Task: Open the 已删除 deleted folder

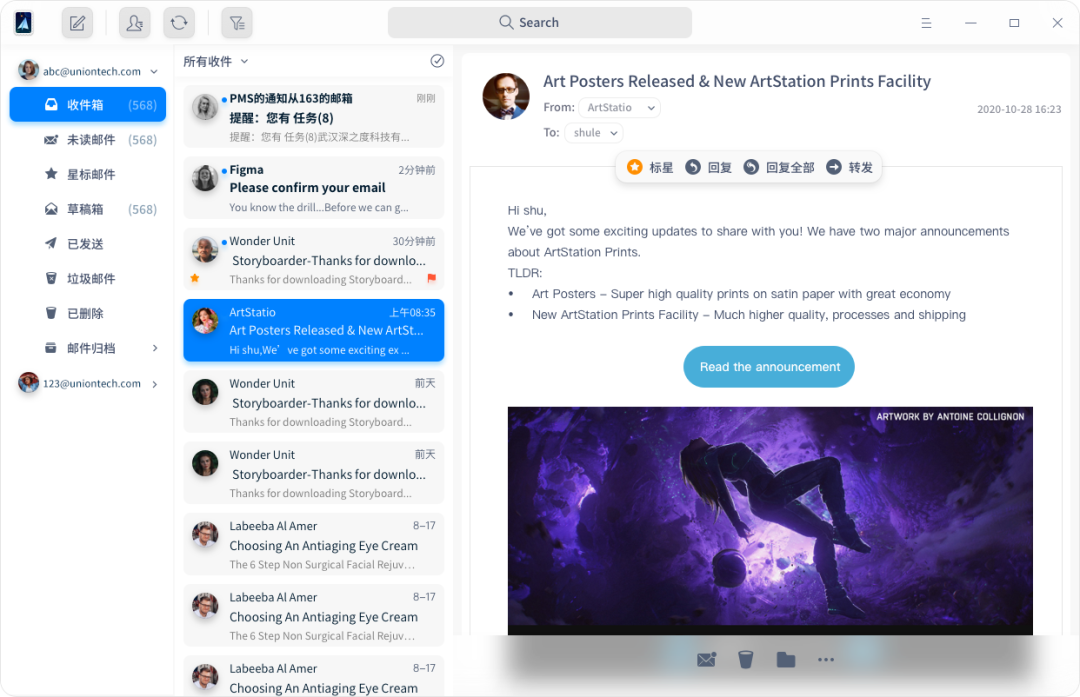Action: (x=87, y=313)
